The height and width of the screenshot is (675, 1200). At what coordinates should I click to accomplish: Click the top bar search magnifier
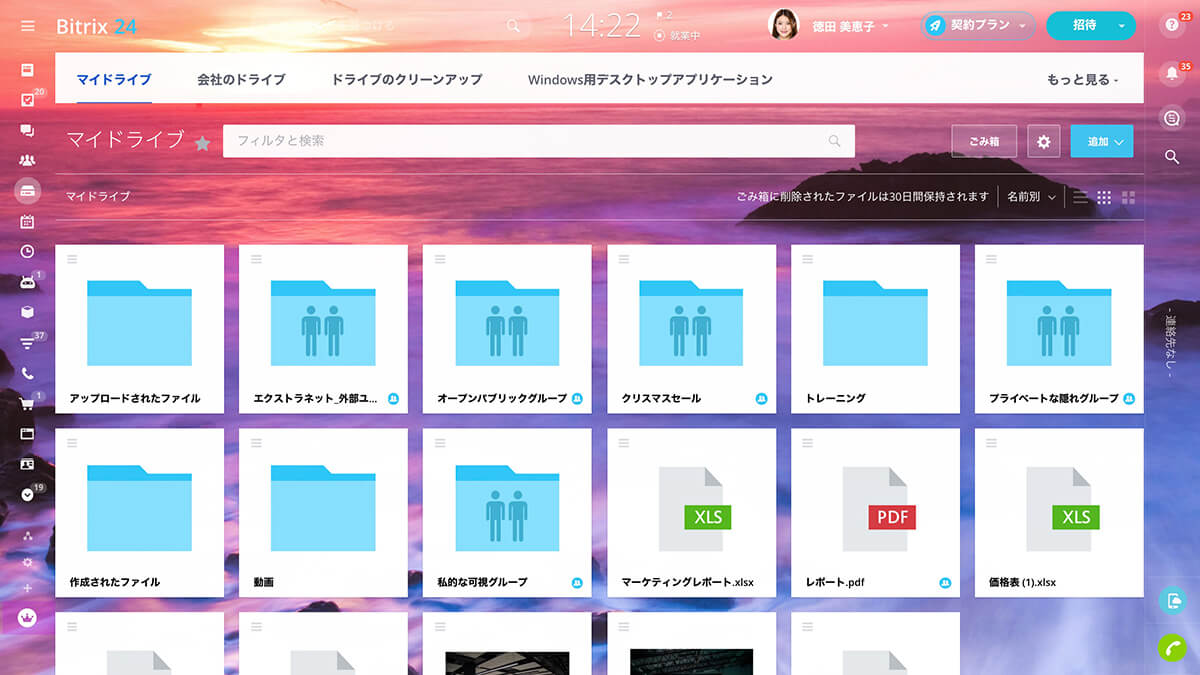513,26
